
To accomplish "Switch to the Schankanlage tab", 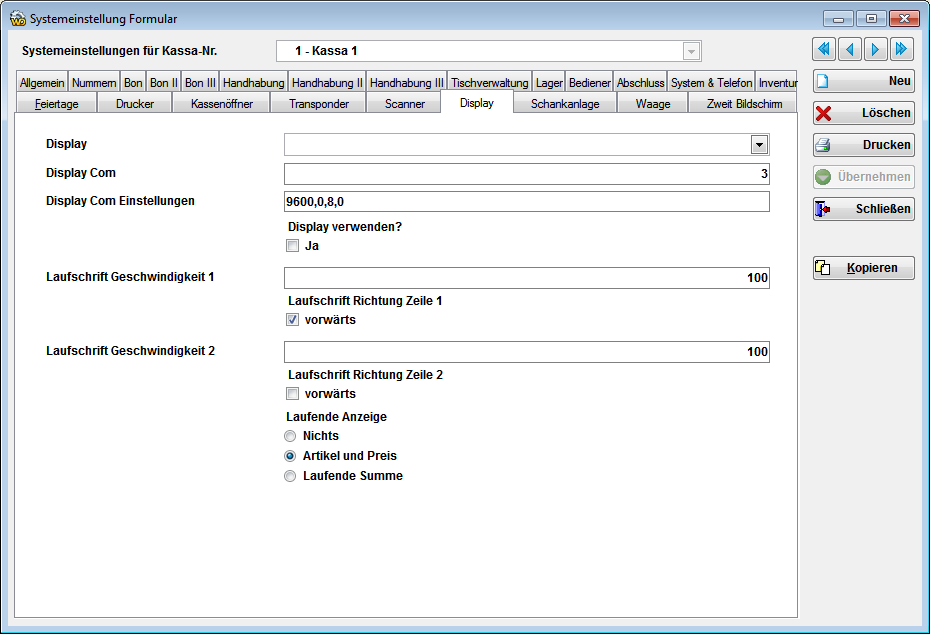I will (565, 104).
